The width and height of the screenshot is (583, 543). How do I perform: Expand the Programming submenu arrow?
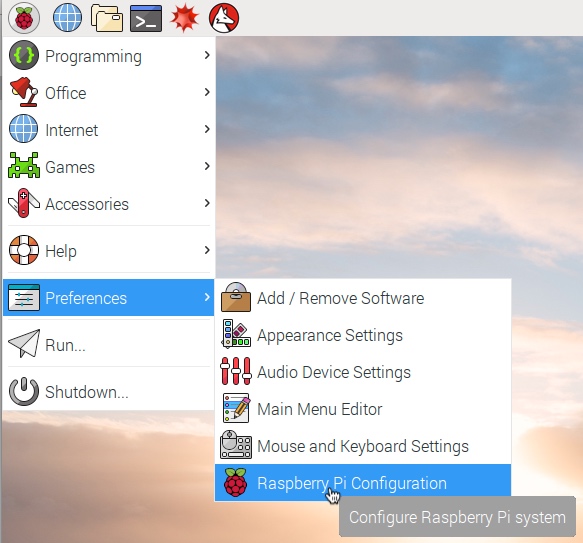click(207, 55)
